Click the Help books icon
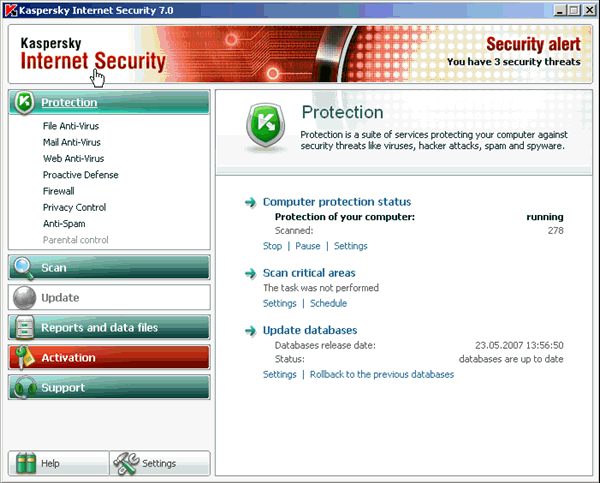Image resolution: width=600 pixels, height=483 pixels. [26, 463]
